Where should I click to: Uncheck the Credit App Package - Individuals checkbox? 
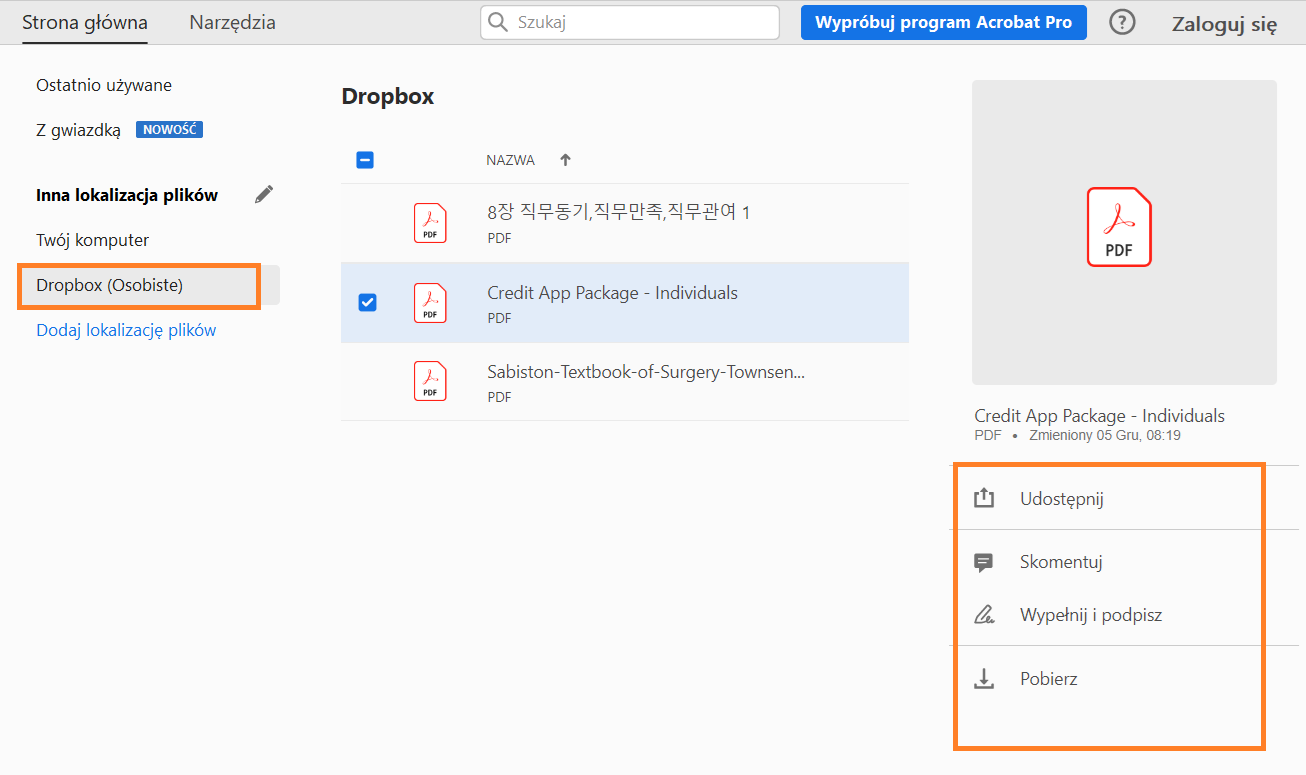pos(367,302)
